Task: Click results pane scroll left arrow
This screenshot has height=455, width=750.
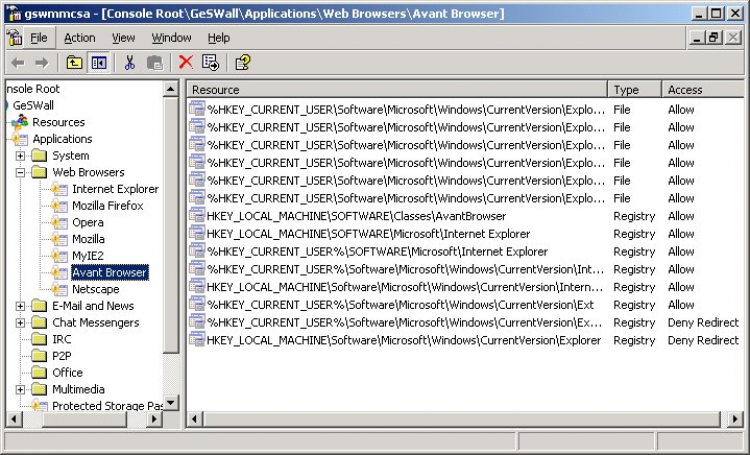Action: coord(194,420)
